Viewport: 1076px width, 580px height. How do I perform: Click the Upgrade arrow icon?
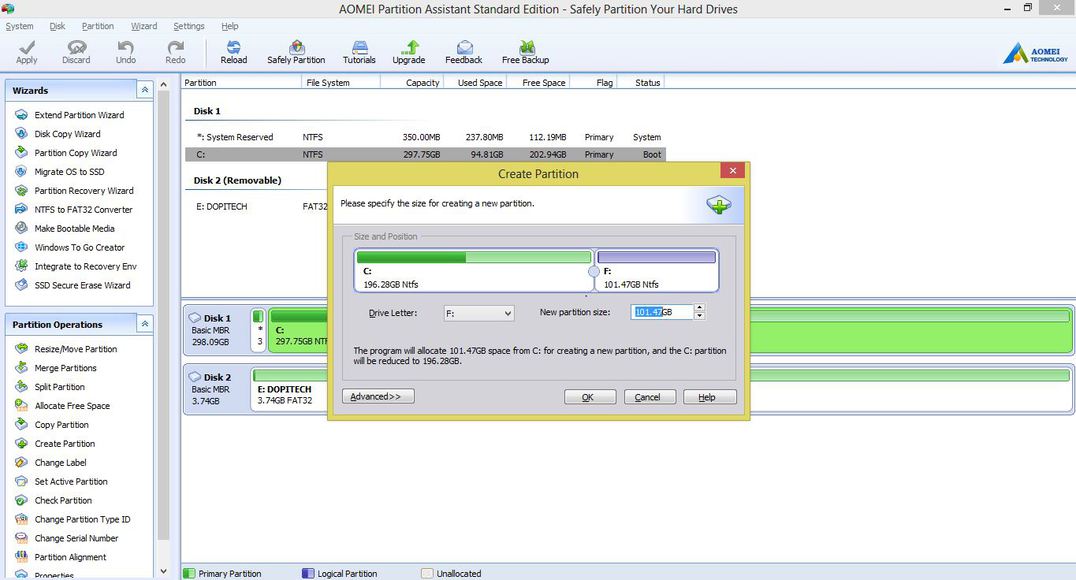point(408,48)
